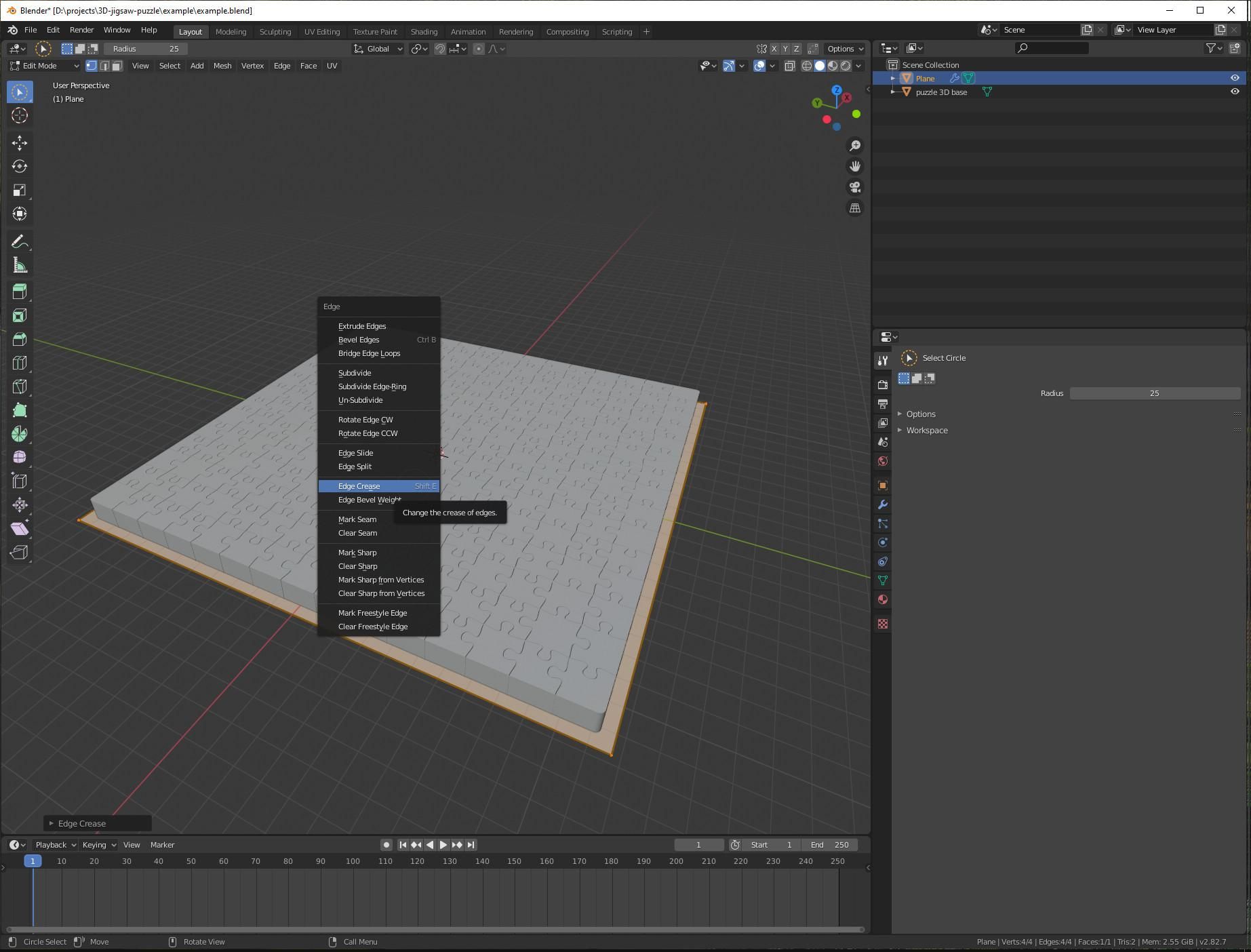Toggle X axis mirror option
The height and width of the screenshot is (952, 1251).
point(774,49)
